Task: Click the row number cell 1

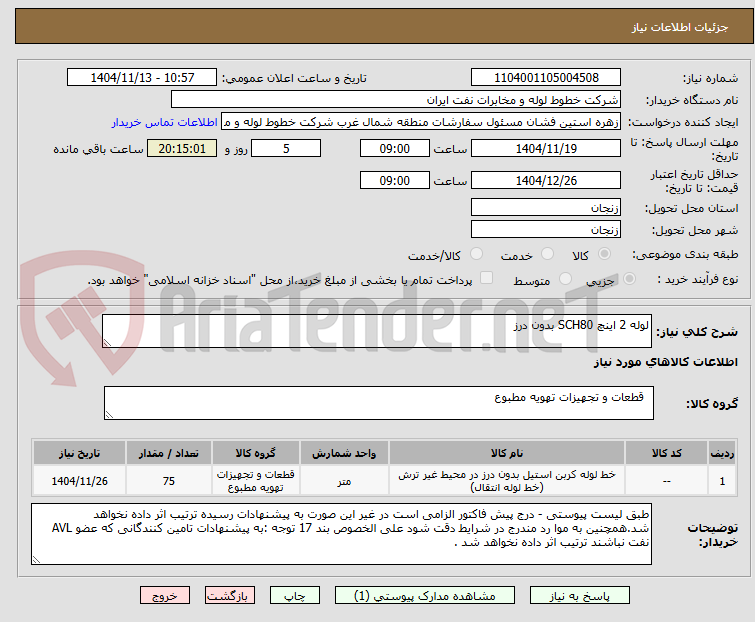Action: point(722,480)
